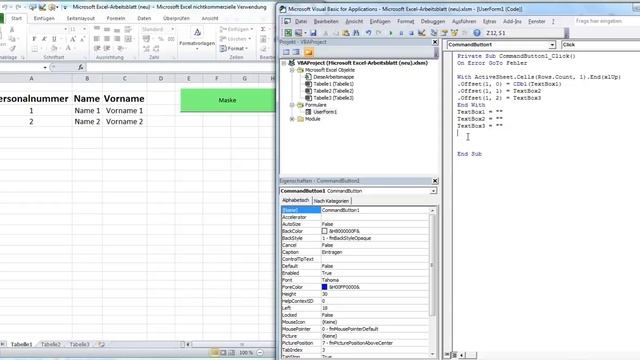This screenshot has width=640, height=360.
Task: Open the Bearbeiten menu in VBA editor
Action: (x=326, y=21)
